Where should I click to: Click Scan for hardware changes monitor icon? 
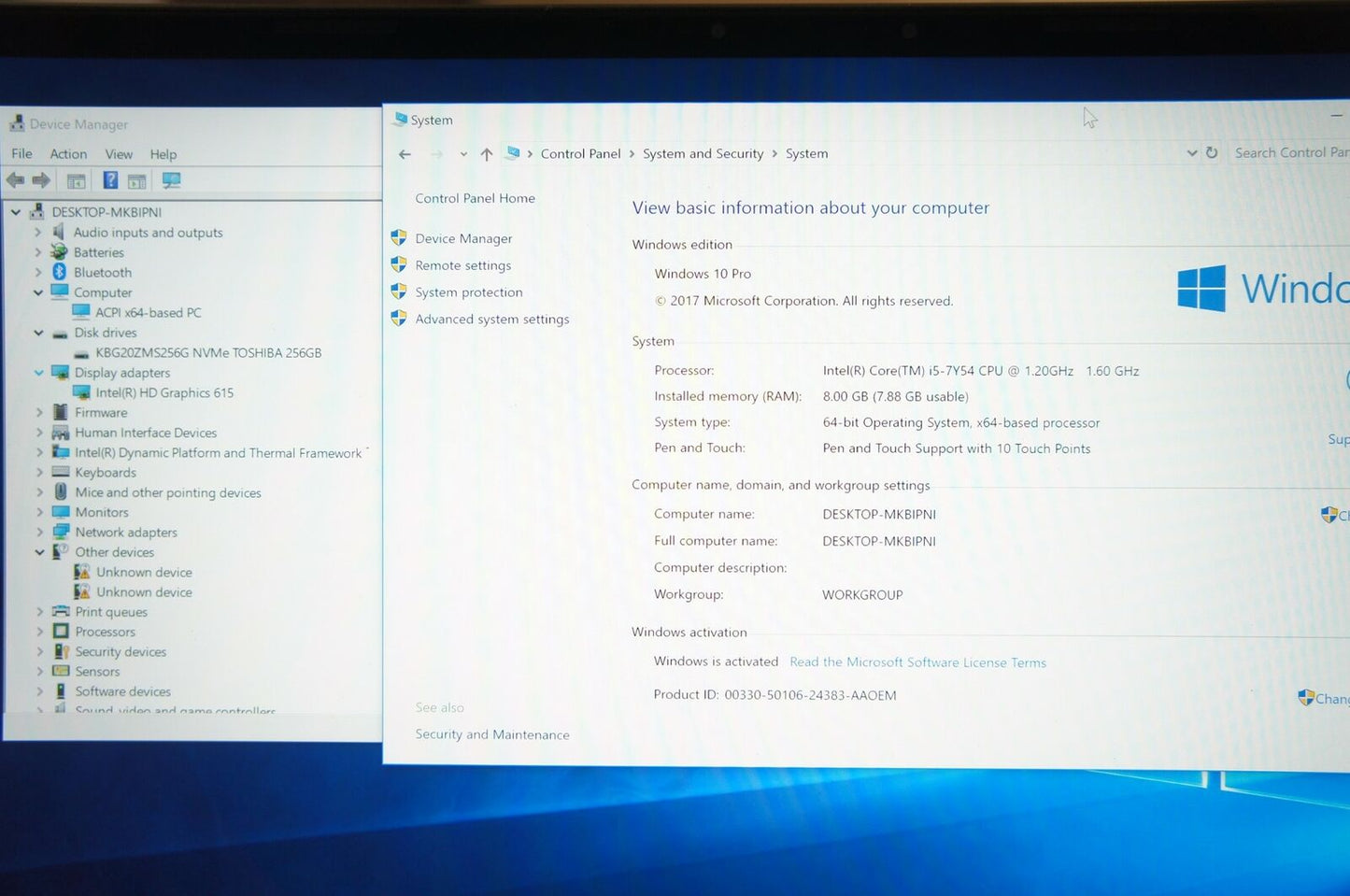point(171,180)
